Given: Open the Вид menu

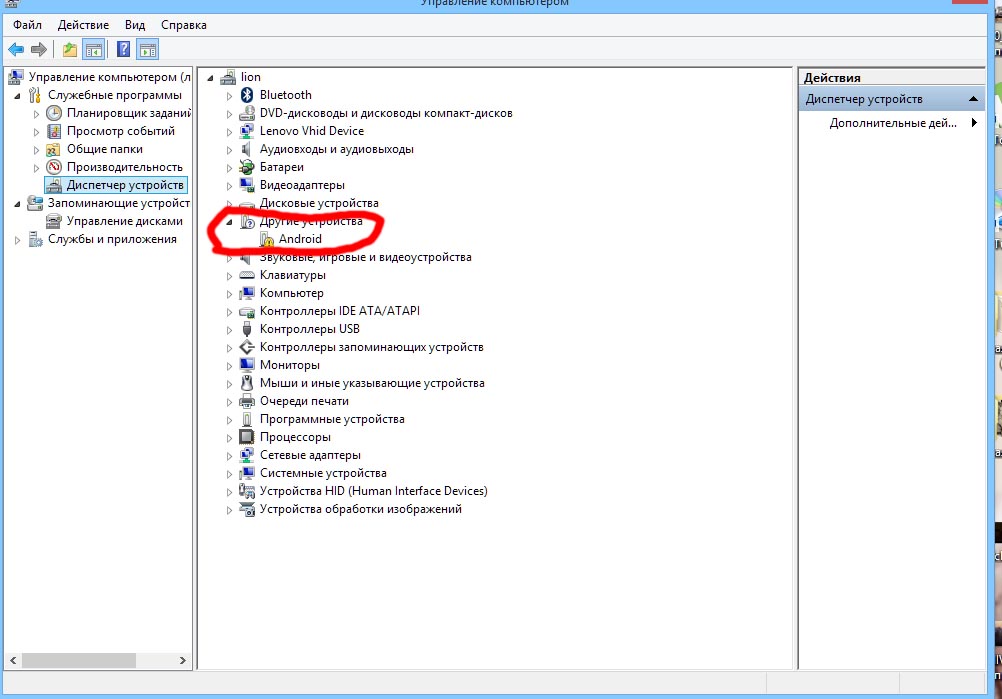Looking at the screenshot, I should (x=135, y=25).
